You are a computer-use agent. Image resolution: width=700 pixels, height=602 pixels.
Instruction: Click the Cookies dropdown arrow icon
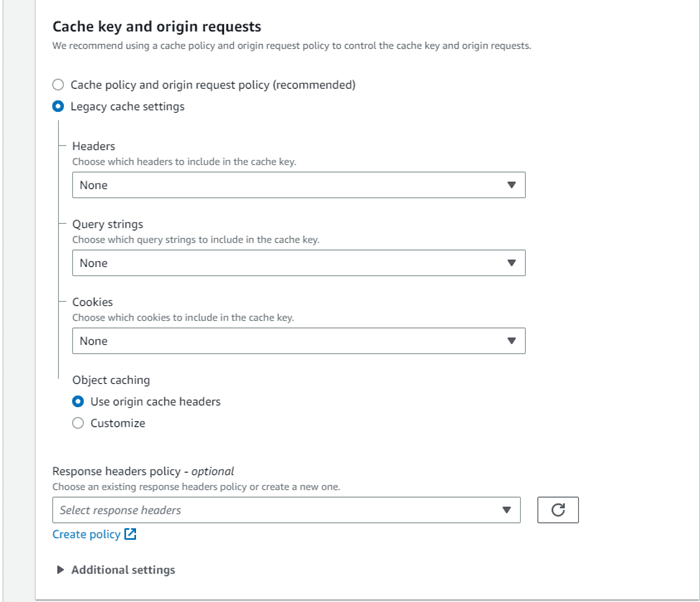[x=511, y=341]
